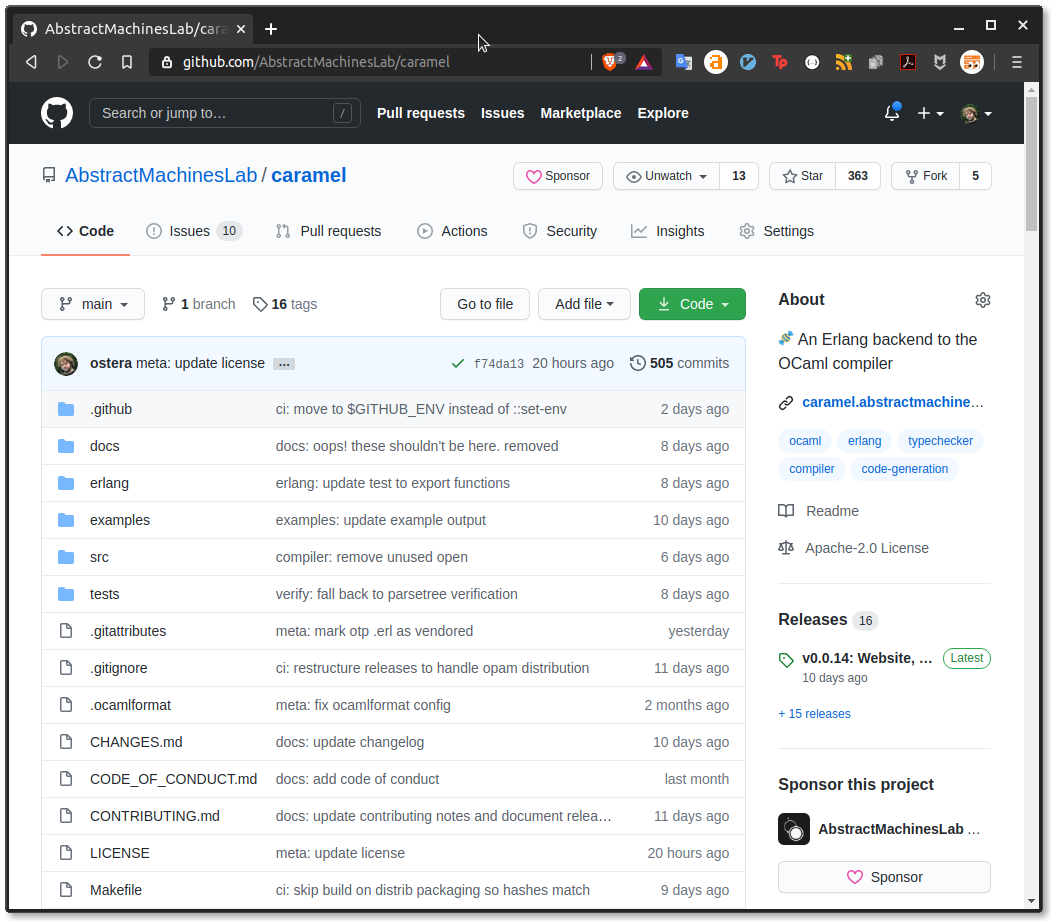Close the AbstractMachinesLab/caramel browser tab

241,29
